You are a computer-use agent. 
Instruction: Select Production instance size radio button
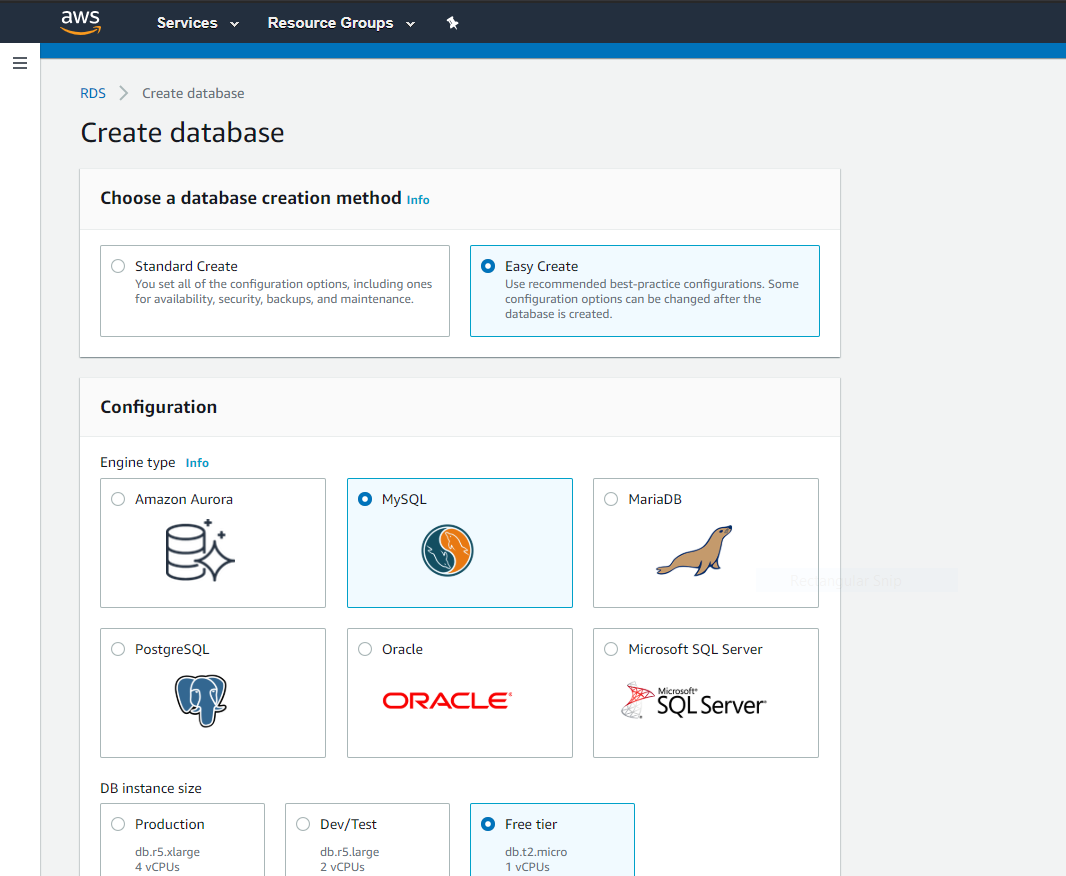118,824
